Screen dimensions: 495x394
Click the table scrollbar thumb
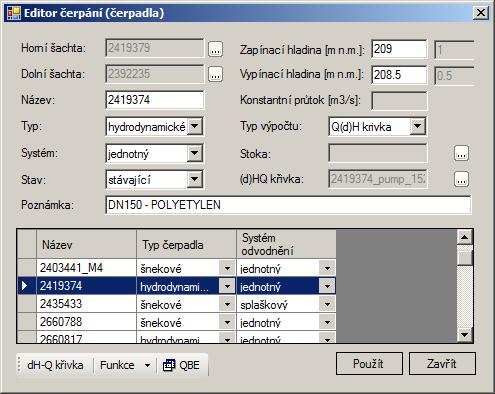coord(465,257)
